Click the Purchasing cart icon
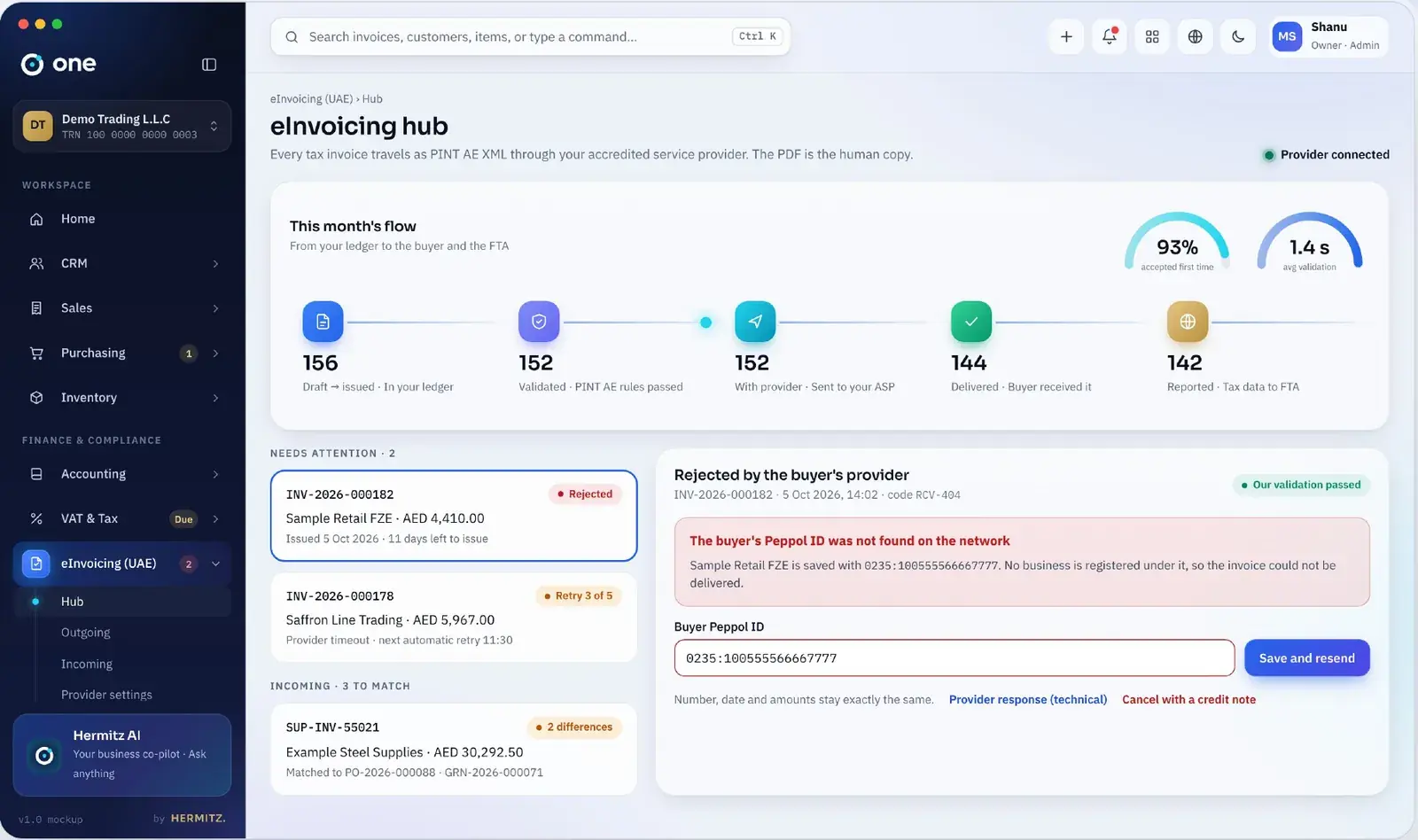 click(36, 353)
